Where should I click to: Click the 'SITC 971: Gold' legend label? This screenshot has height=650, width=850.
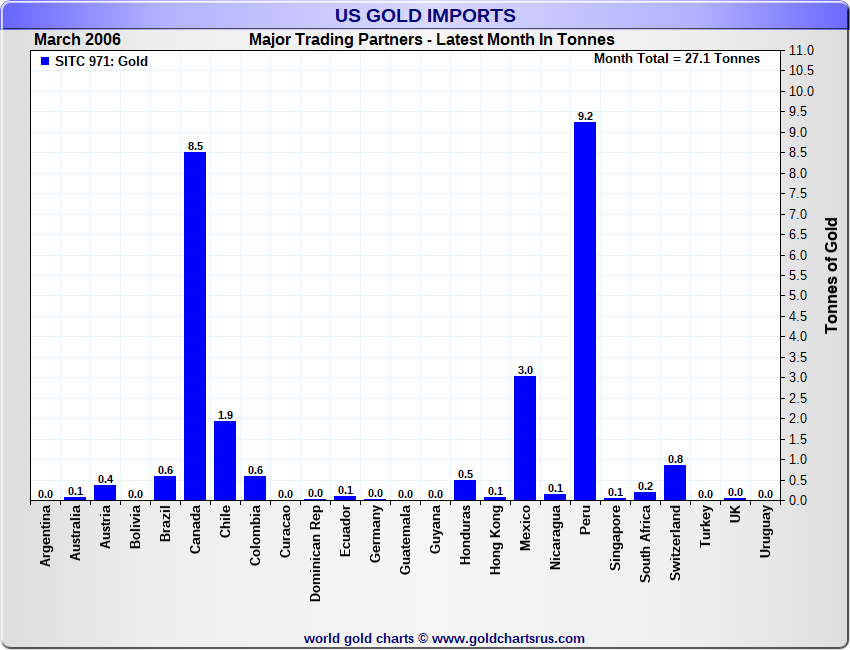tap(101, 61)
